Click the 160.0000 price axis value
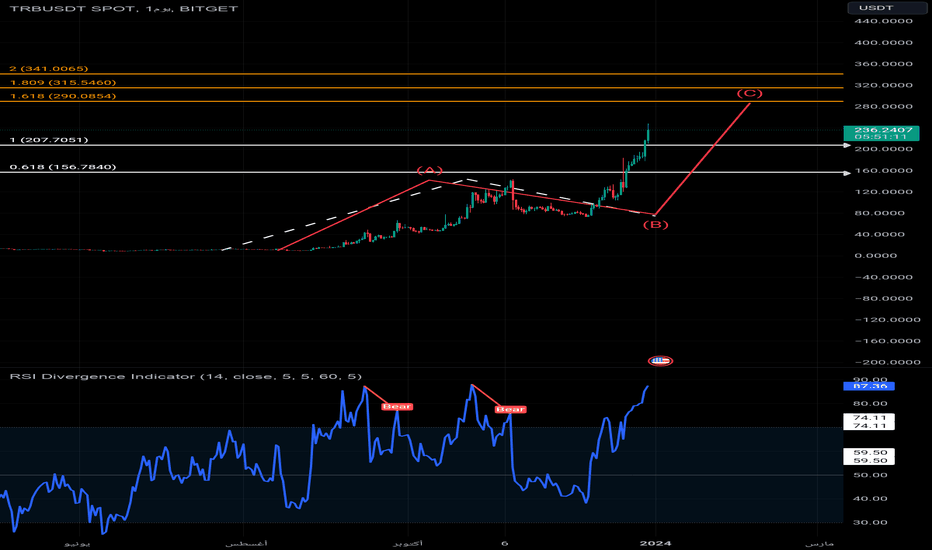Screen dimensions: 932x550 coord(883,171)
